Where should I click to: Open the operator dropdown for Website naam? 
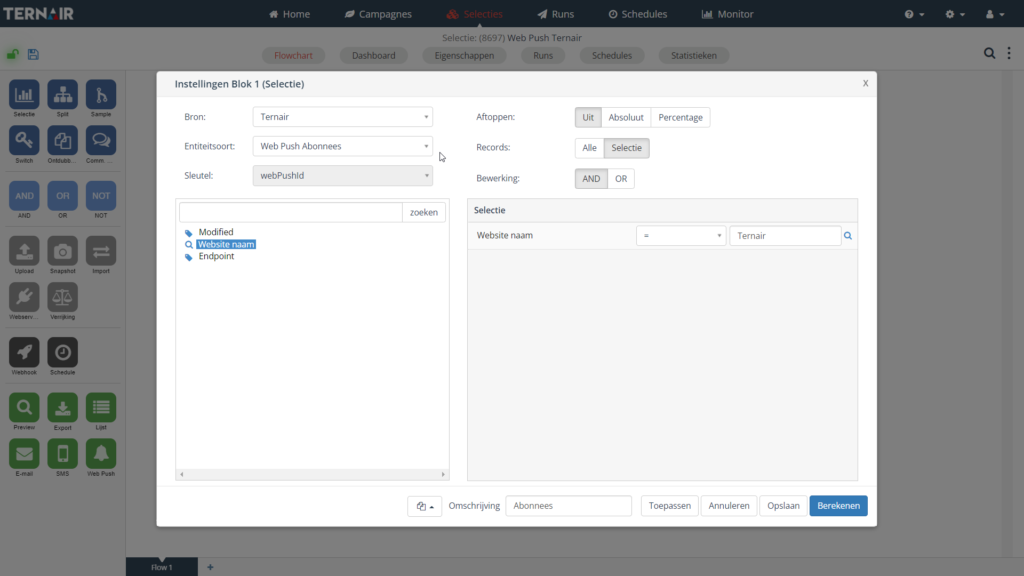(680, 236)
